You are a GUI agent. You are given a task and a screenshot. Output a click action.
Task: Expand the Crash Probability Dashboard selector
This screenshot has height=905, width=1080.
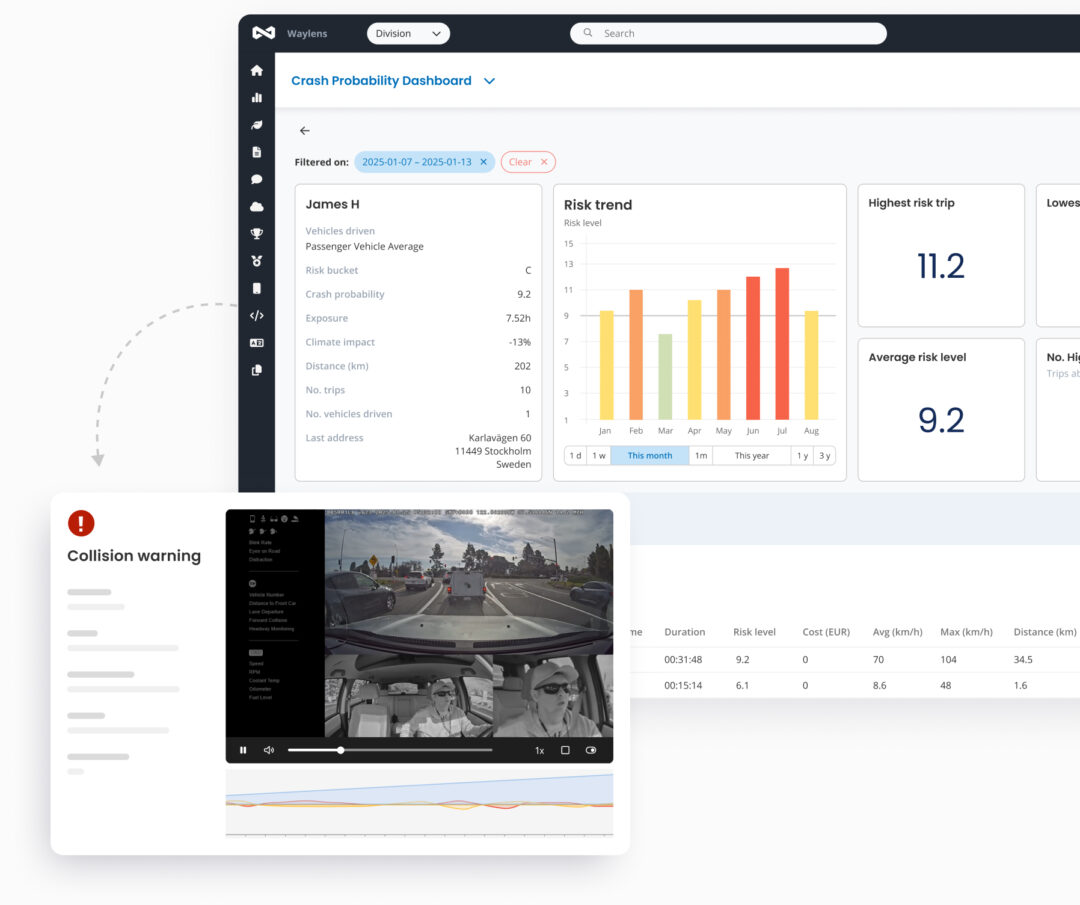[x=489, y=81]
